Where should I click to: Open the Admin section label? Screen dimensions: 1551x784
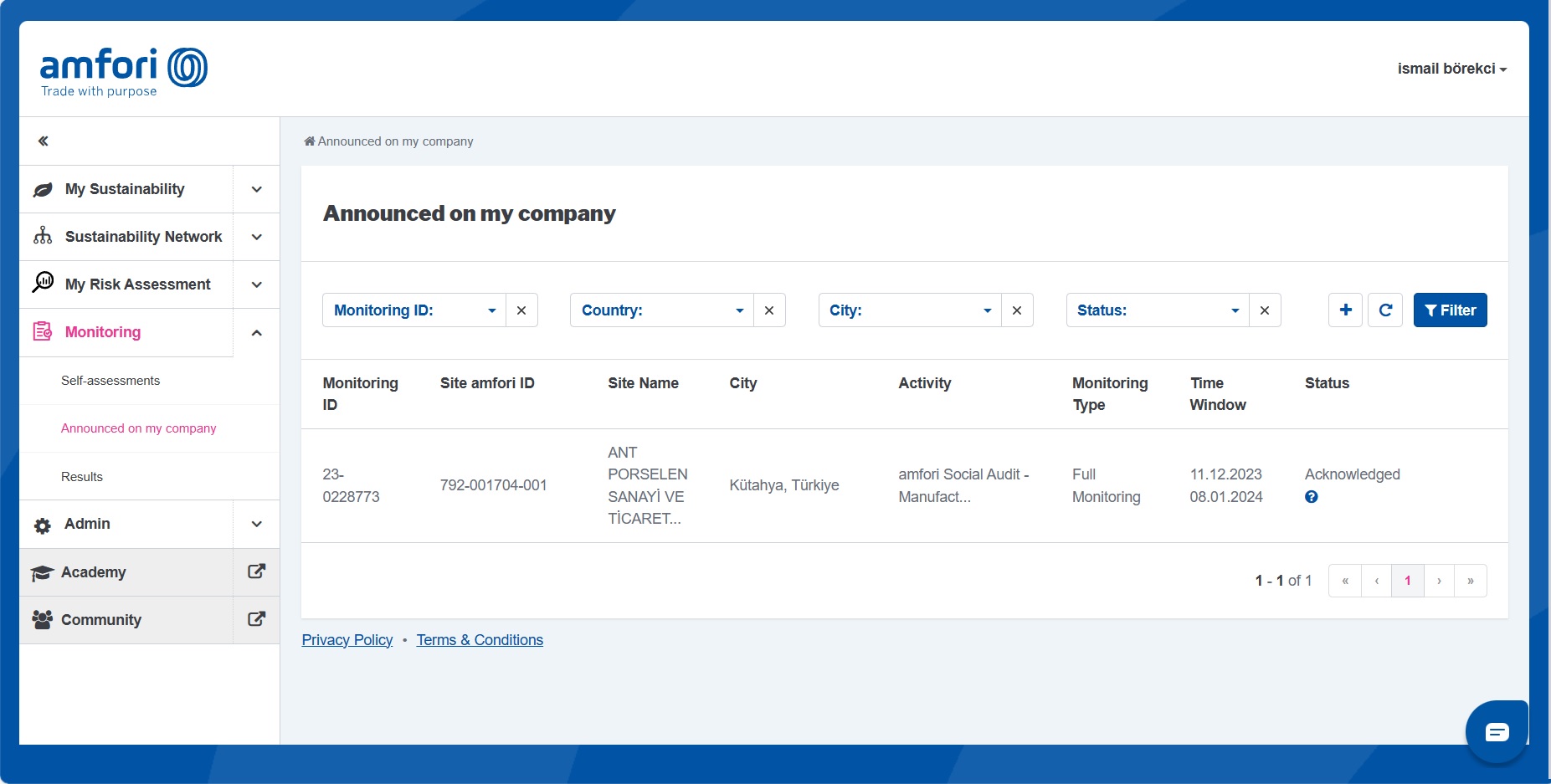coord(87,524)
